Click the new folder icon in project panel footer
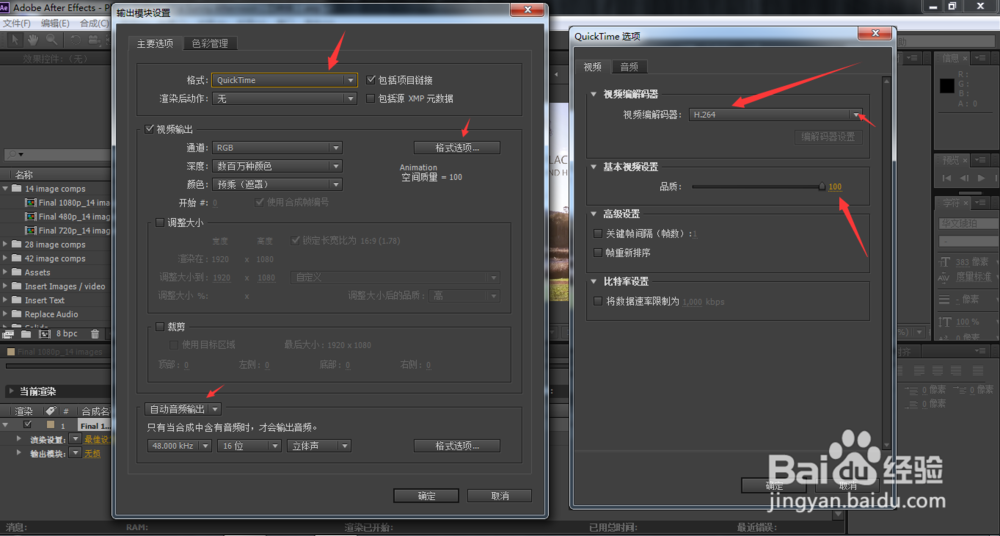Image resolution: width=1000 pixels, height=536 pixels. click(26, 333)
